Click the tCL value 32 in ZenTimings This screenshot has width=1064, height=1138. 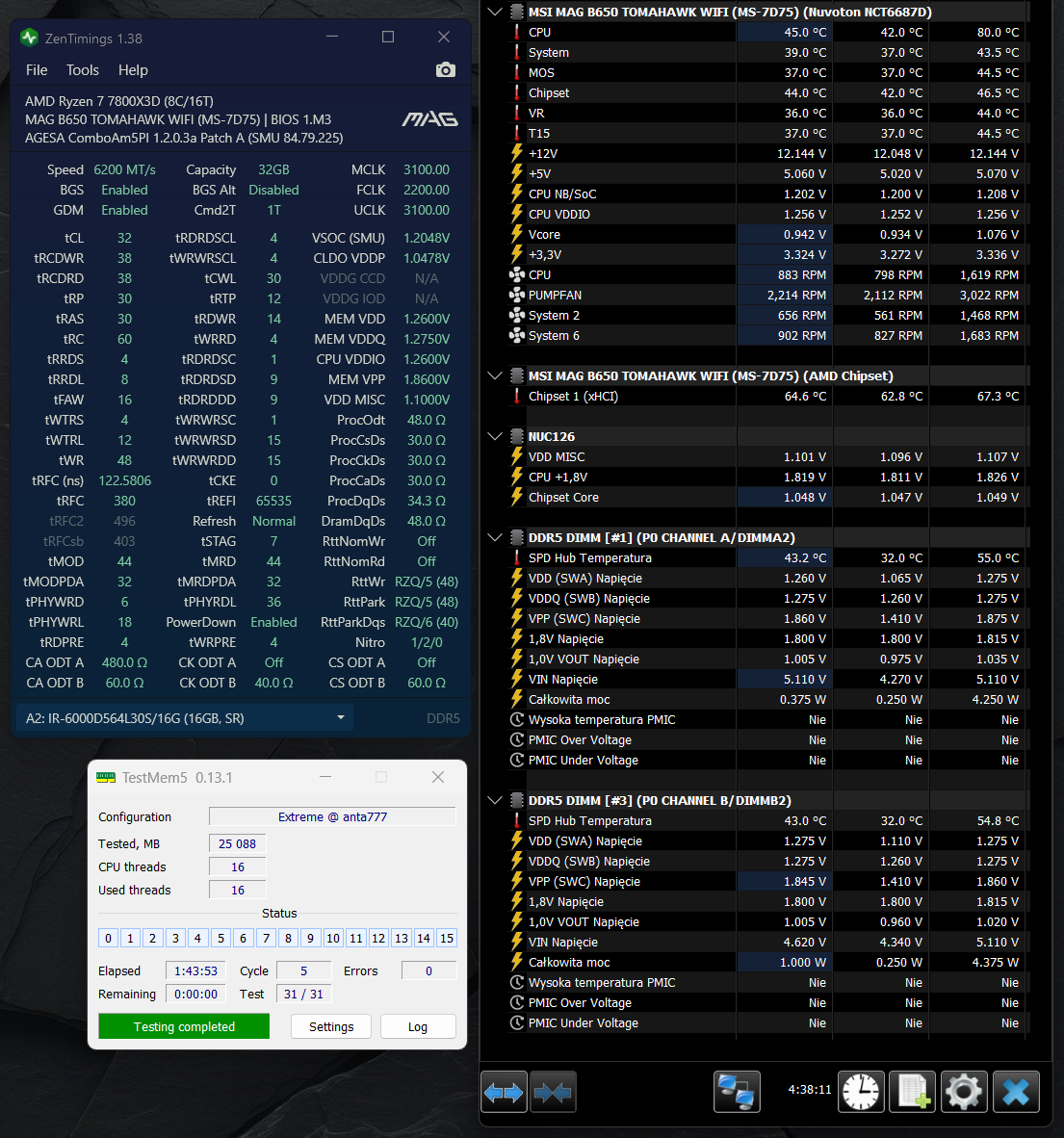(x=125, y=238)
